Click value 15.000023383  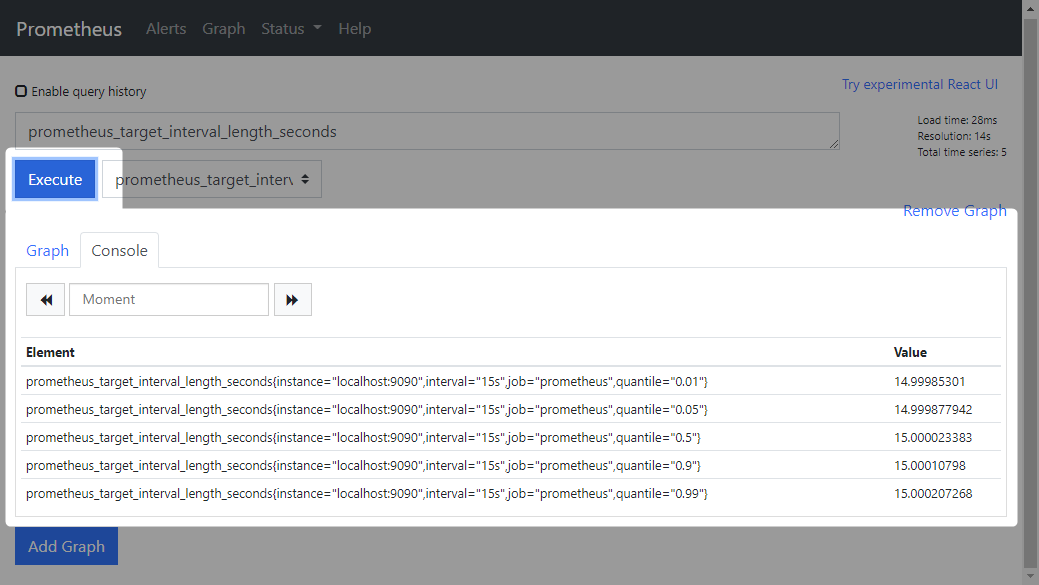click(933, 437)
